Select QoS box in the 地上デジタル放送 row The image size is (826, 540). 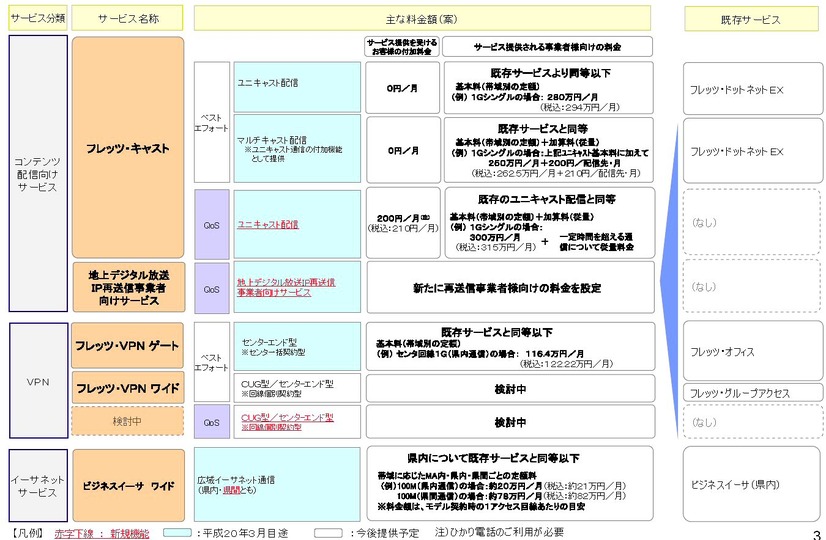212,289
